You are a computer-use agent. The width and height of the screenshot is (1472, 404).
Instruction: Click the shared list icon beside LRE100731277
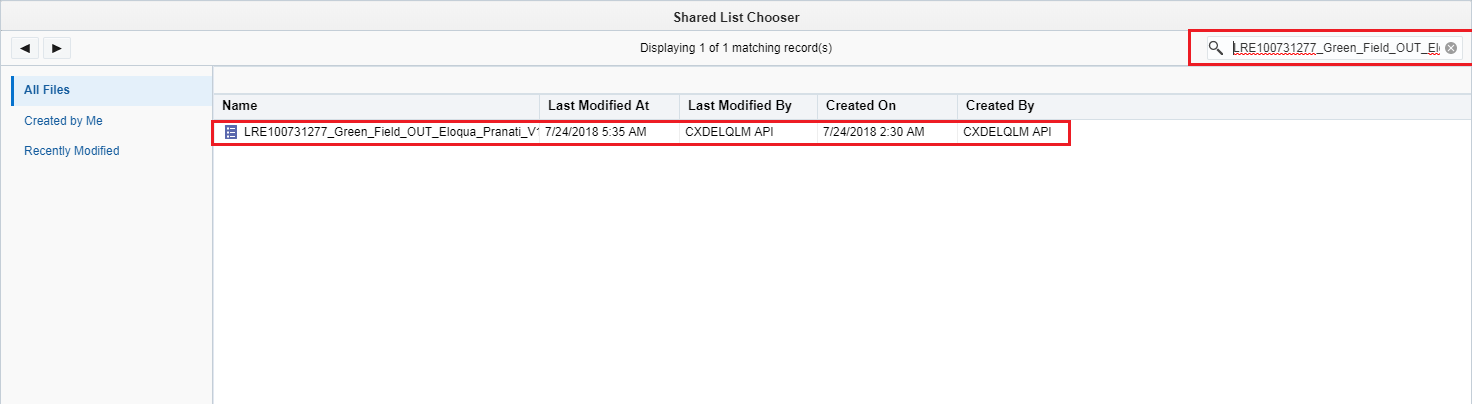pyautogui.click(x=231, y=132)
